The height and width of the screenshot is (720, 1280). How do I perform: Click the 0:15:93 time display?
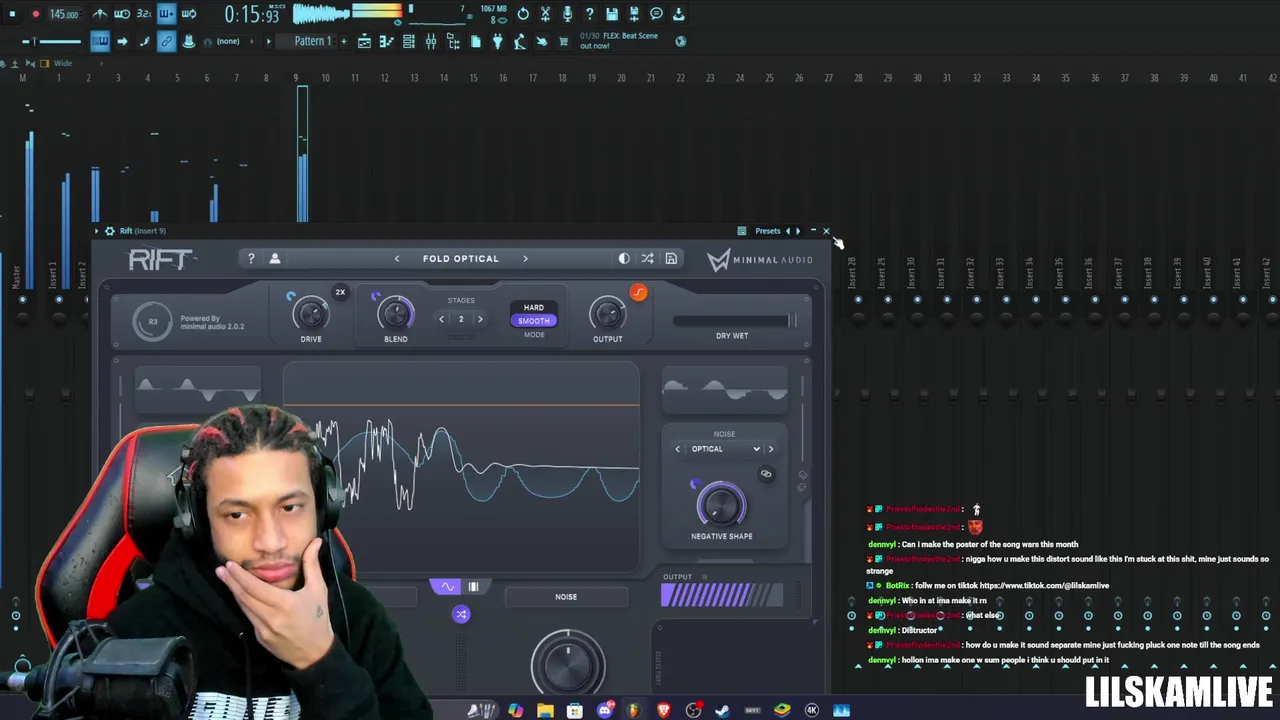(252, 14)
